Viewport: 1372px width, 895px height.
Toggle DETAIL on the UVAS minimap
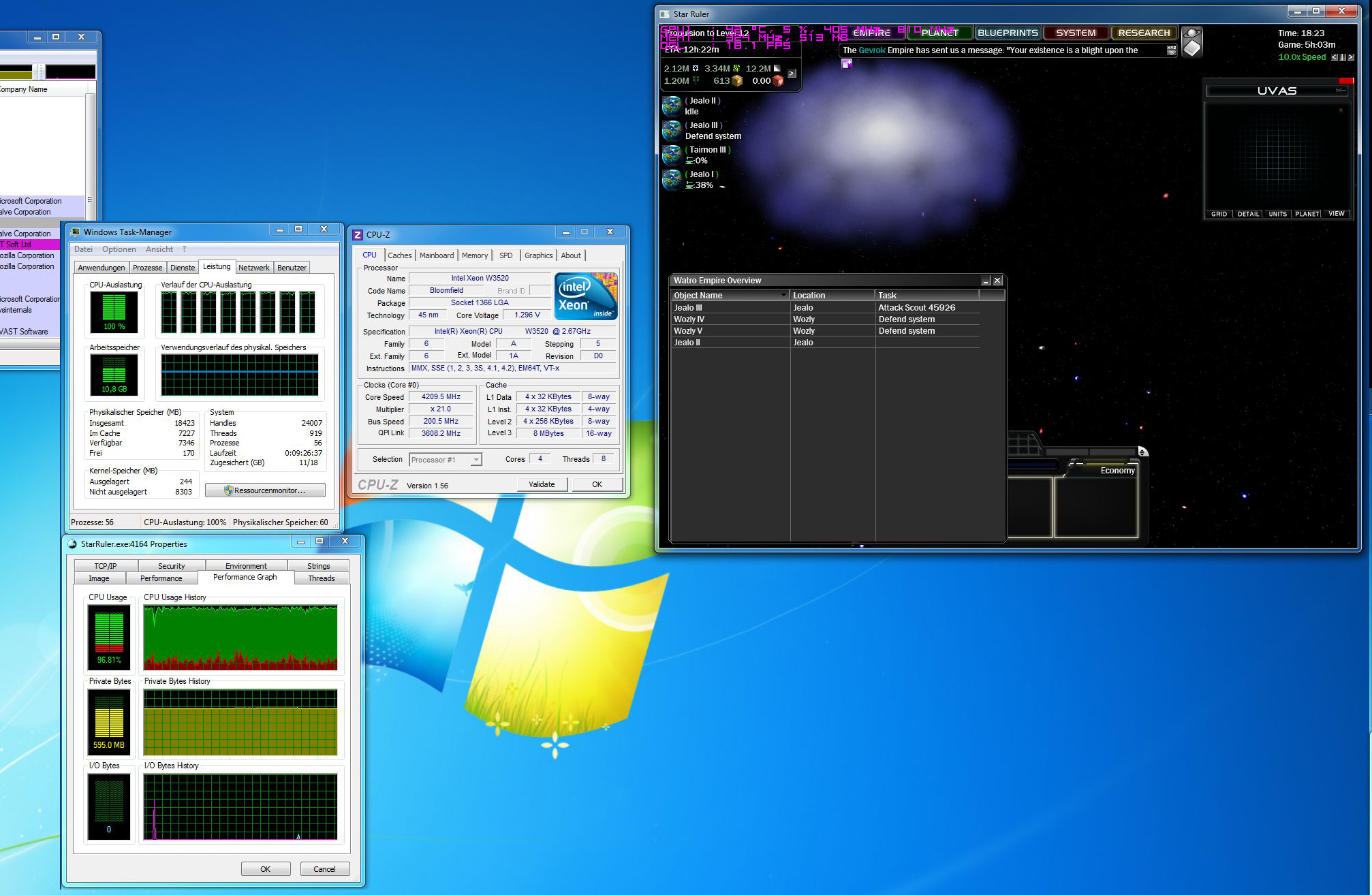pos(1248,214)
